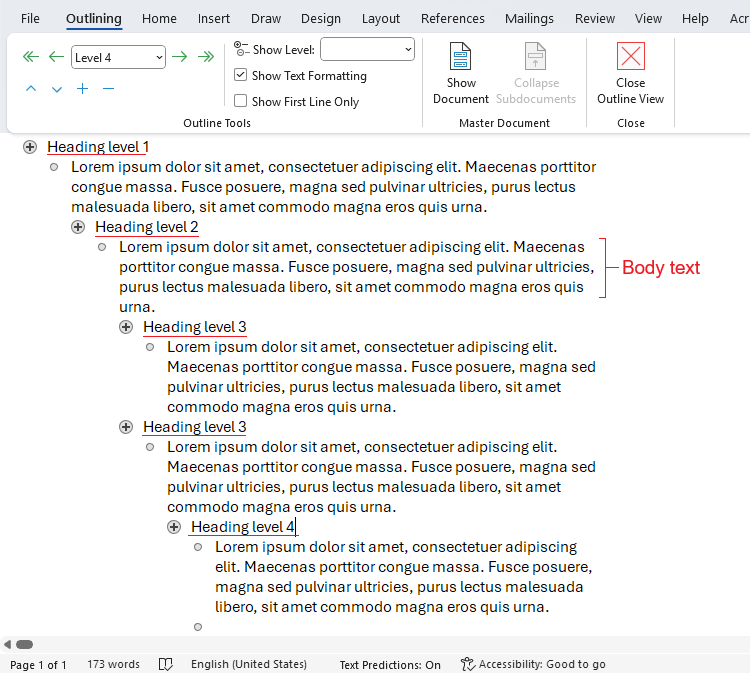This screenshot has width=750, height=673.
Task: Click the Expand plus icon in Outline Tools
Action: pos(83,89)
